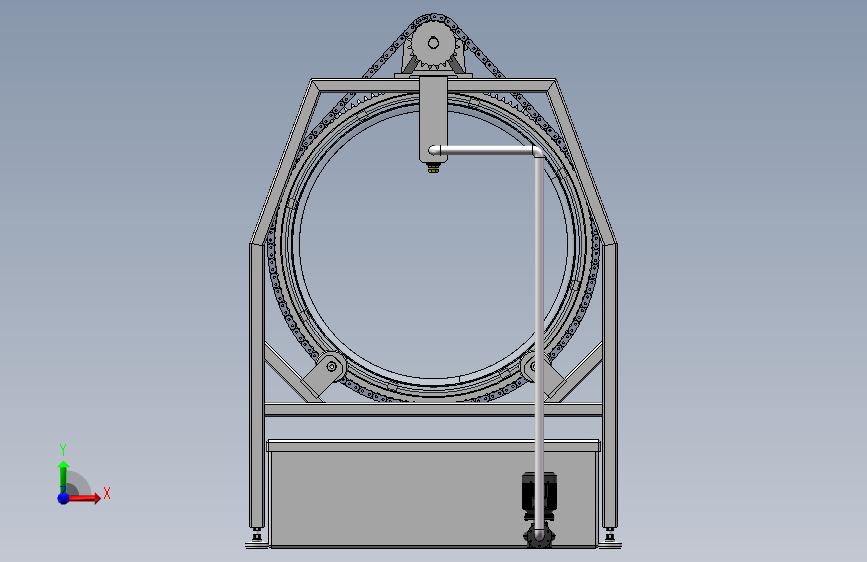Select the small drive sprocket at the top
The height and width of the screenshot is (562, 867).
click(x=433, y=43)
